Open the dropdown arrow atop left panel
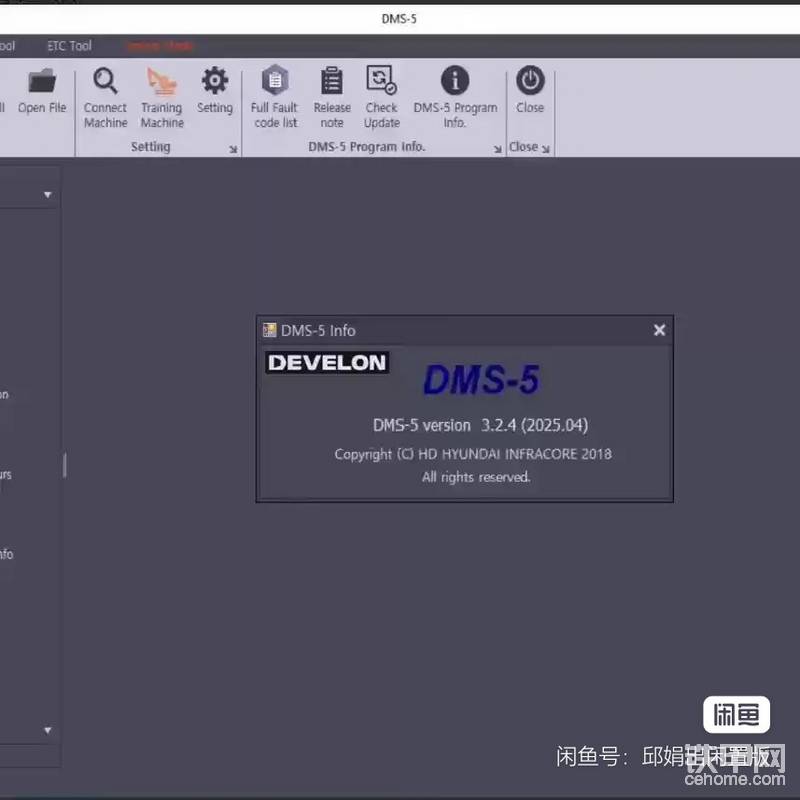 point(47,195)
